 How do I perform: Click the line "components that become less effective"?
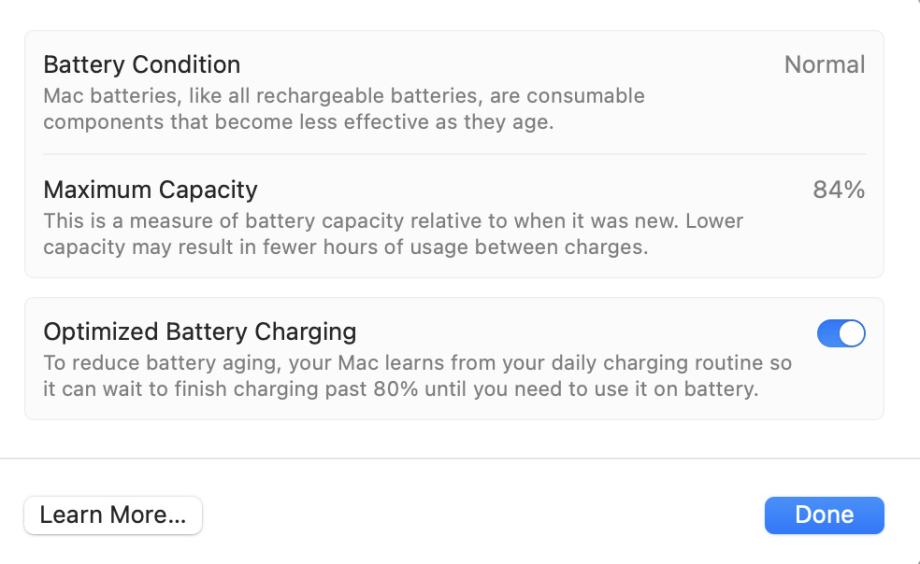tap(298, 122)
